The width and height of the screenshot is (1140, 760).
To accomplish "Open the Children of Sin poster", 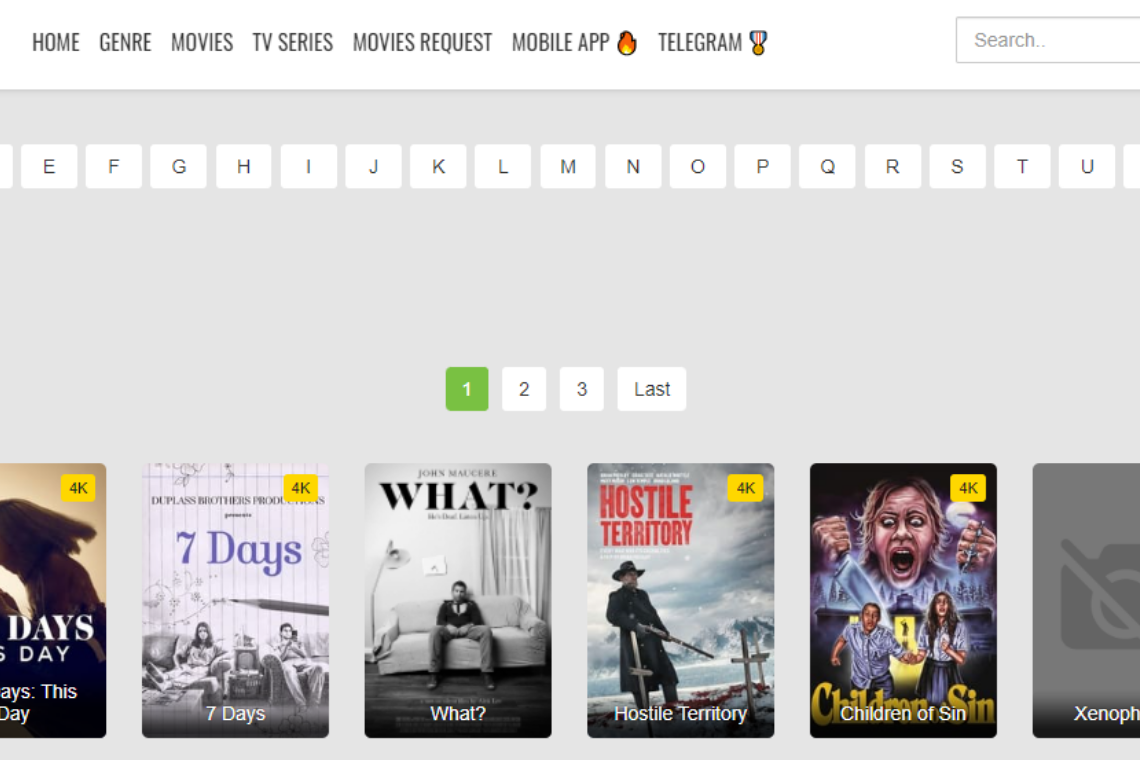I will [x=903, y=601].
